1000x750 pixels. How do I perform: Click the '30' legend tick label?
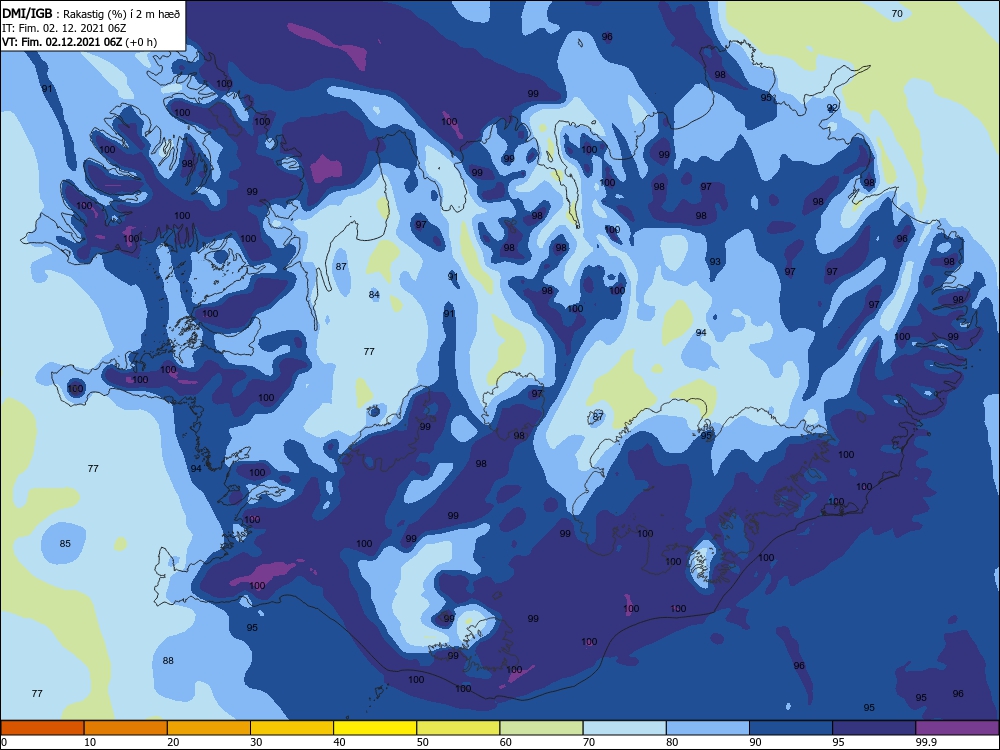pos(256,742)
